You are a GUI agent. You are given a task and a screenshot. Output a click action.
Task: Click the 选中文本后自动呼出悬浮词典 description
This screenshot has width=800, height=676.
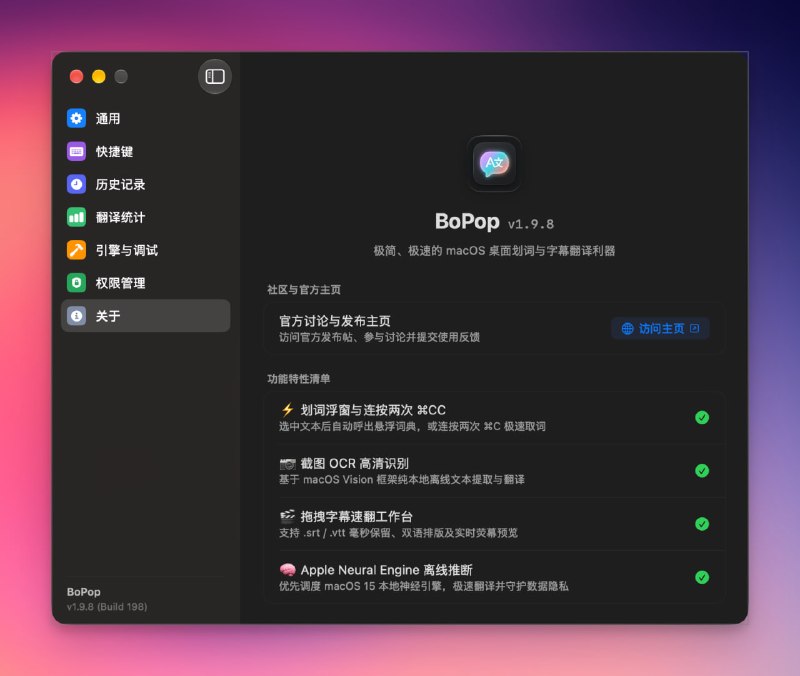tap(412, 427)
